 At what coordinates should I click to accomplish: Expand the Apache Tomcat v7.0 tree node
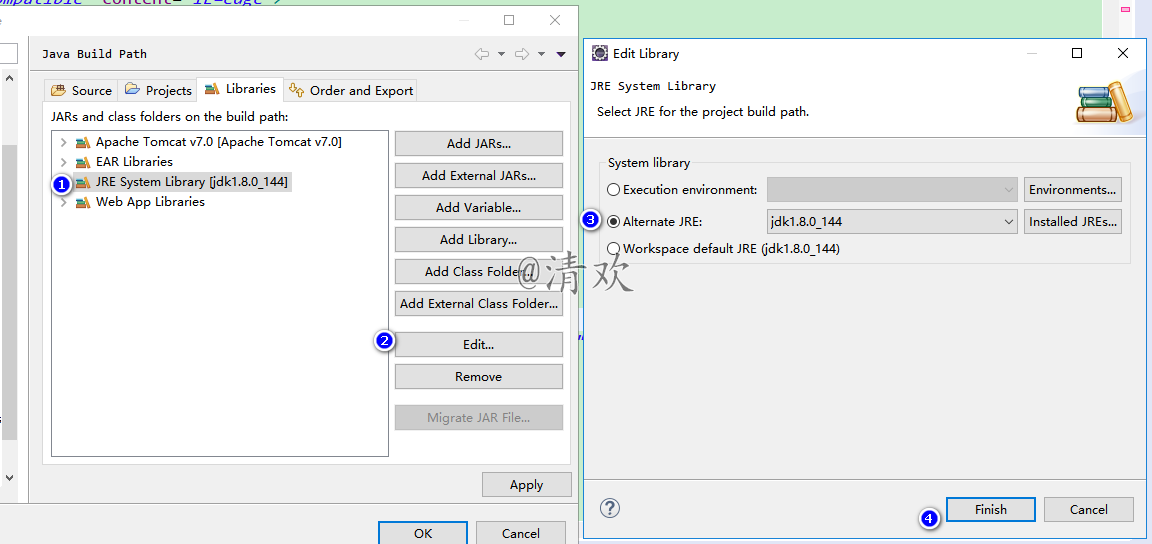64,142
